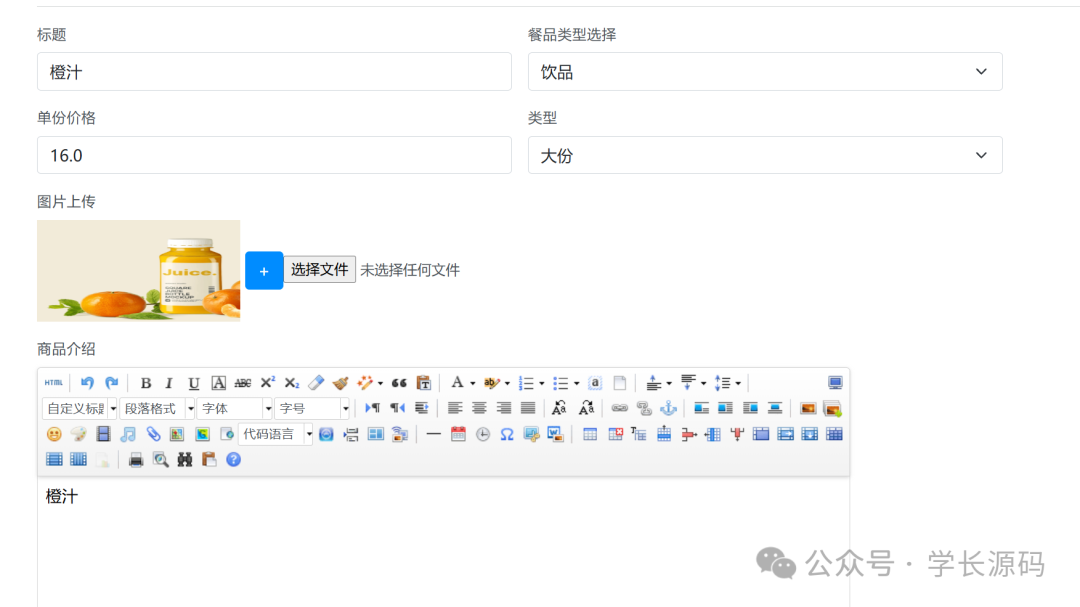Viewport: 1080px width, 607px height.
Task: Print the editor content
Action: [x=136, y=460]
